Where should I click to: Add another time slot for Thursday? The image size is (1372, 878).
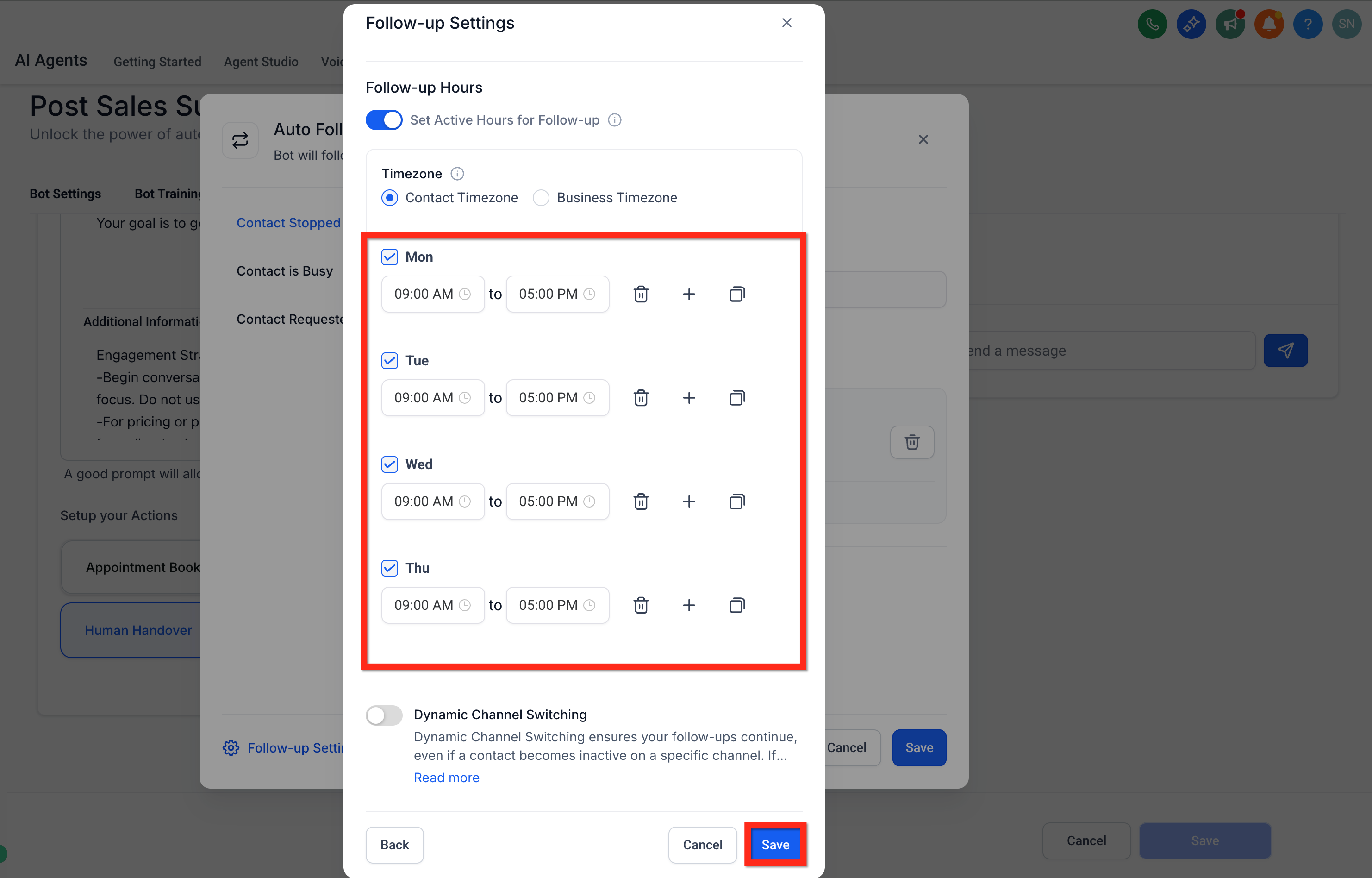click(x=689, y=606)
